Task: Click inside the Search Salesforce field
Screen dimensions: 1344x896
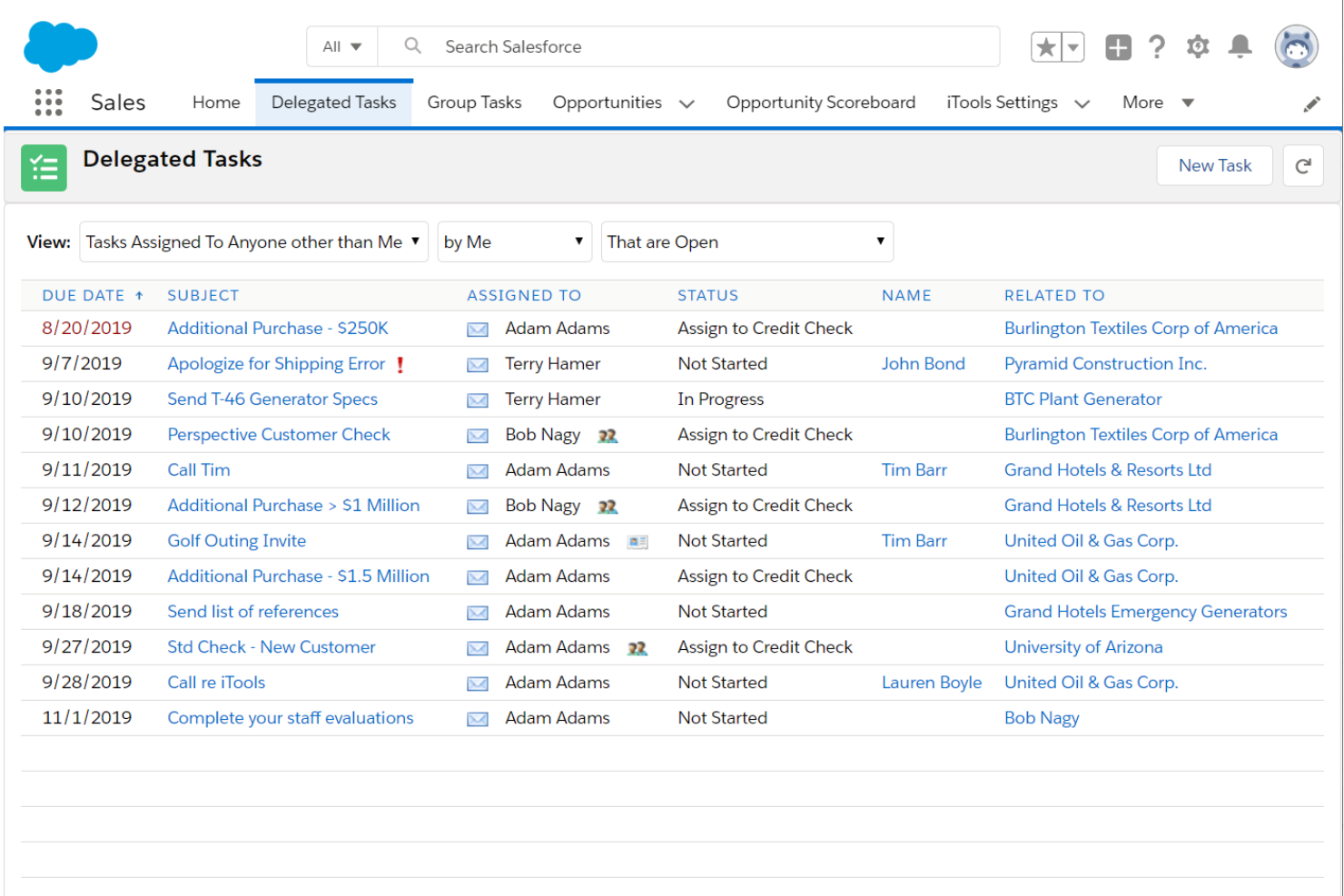Action: click(x=636, y=46)
